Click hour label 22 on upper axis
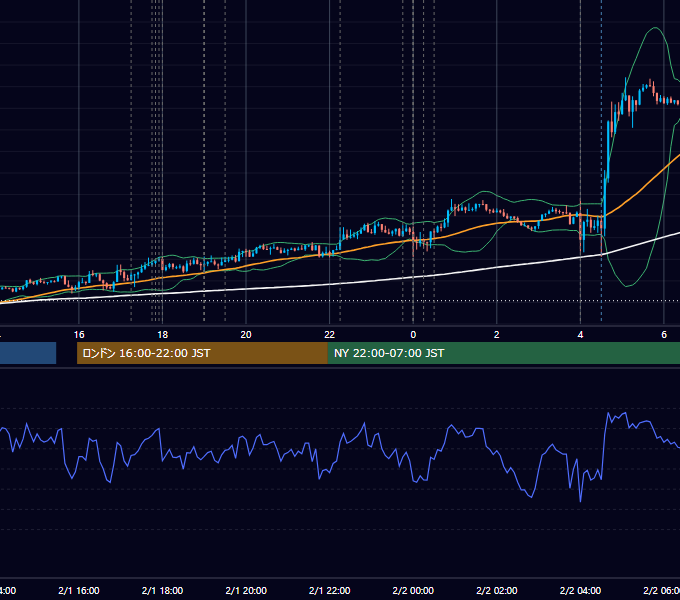This screenshot has width=680, height=600. point(330,335)
